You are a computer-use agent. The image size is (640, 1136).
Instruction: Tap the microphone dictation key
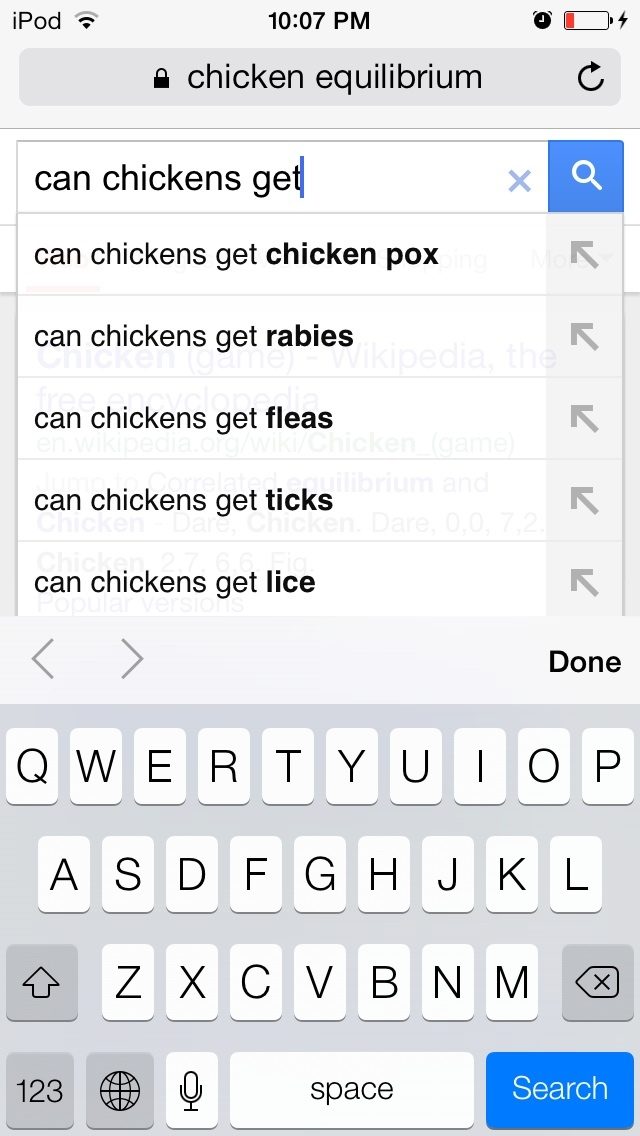pyautogui.click(x=191, y=1090)
